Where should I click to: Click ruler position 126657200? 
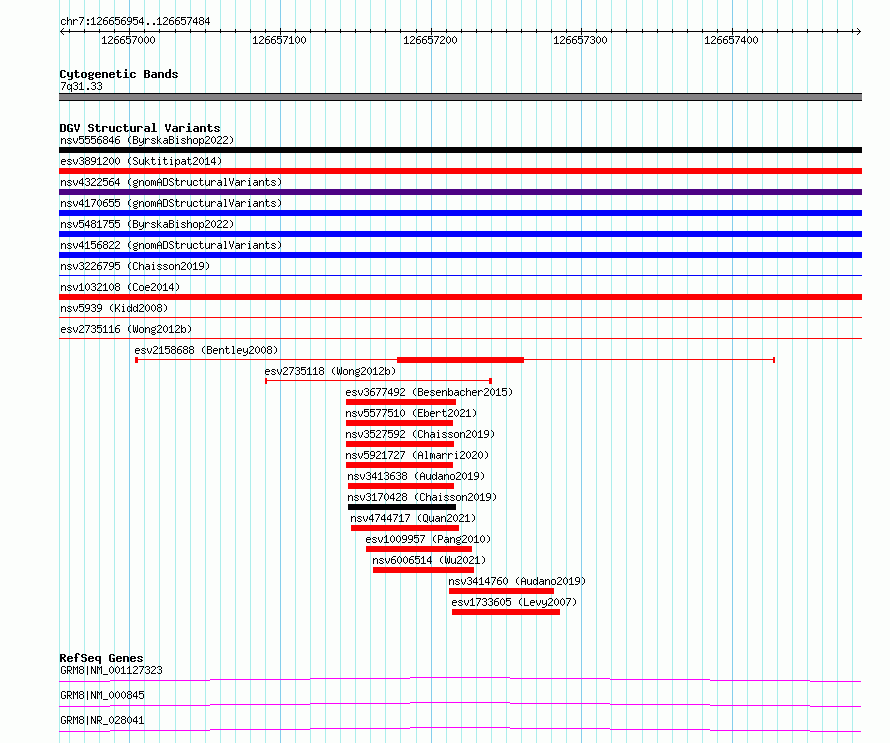tap(430, 40)
